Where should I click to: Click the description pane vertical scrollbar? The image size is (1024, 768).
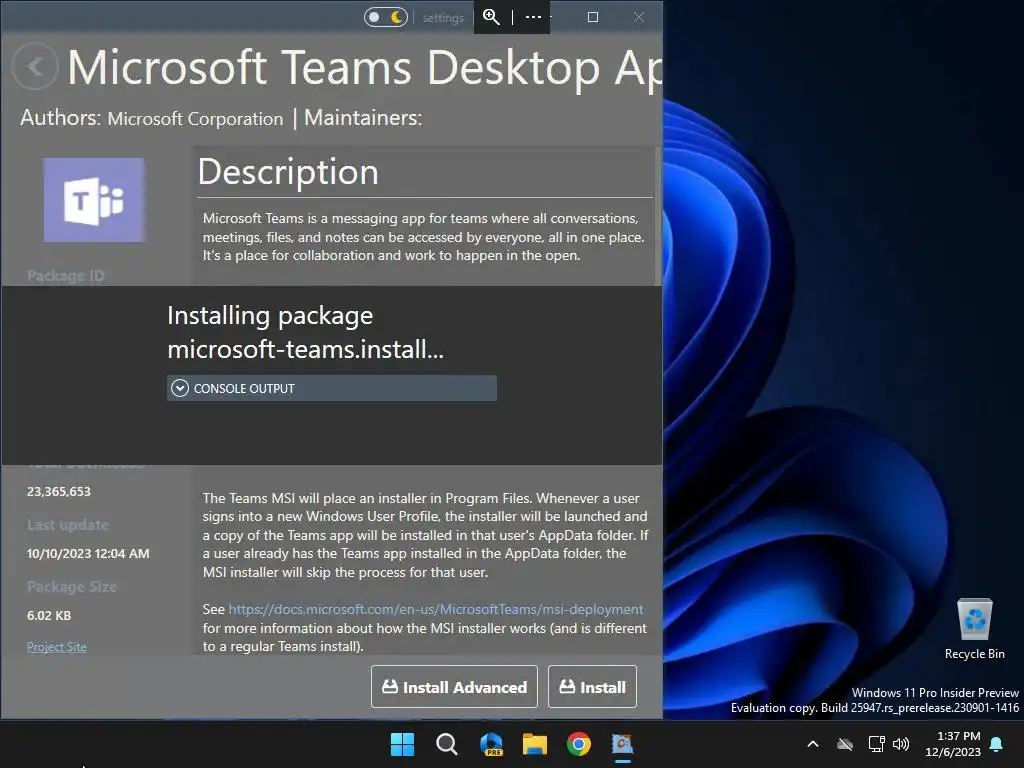pyautogui.click(x=658, y=216)
